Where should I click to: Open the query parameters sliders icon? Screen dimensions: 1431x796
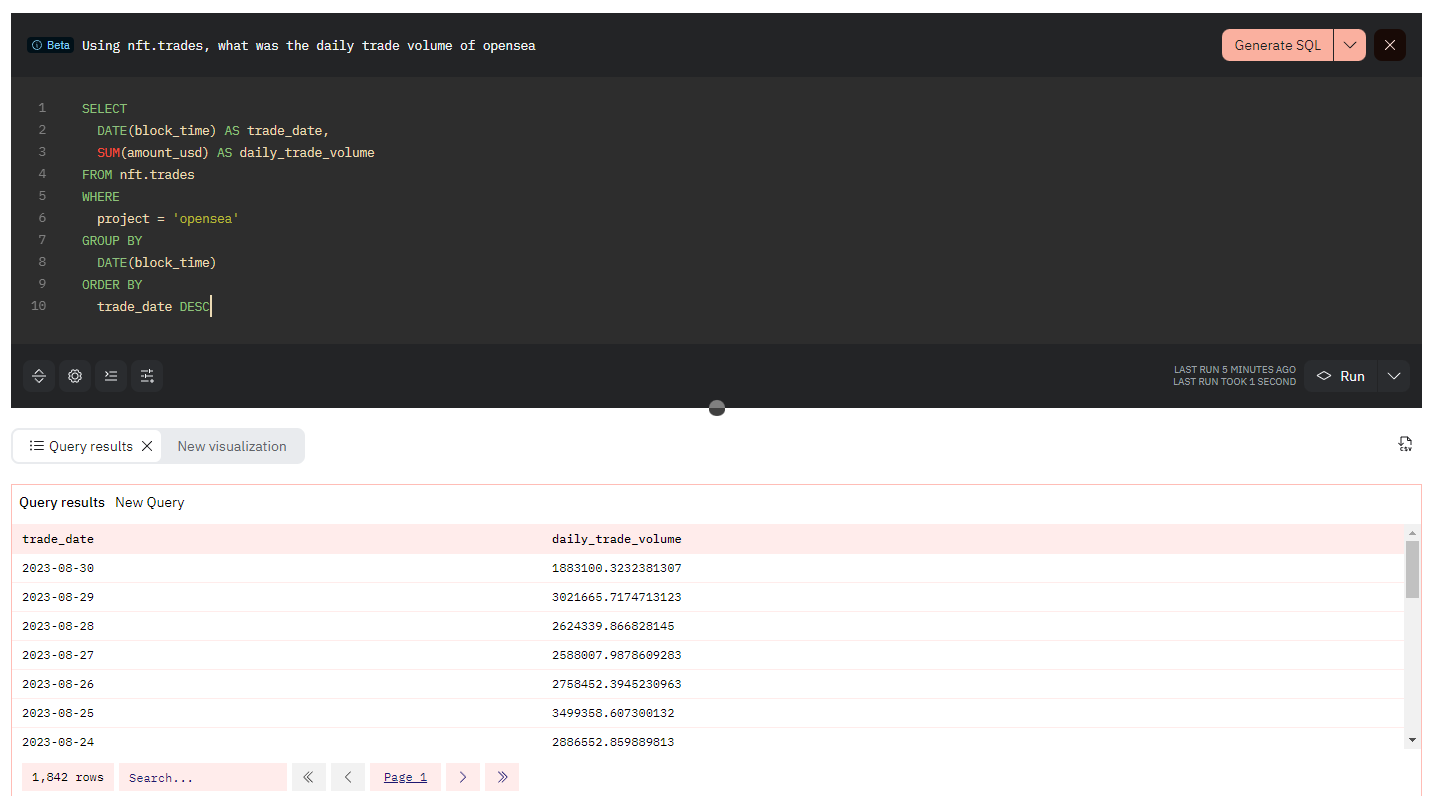(147, 376)
